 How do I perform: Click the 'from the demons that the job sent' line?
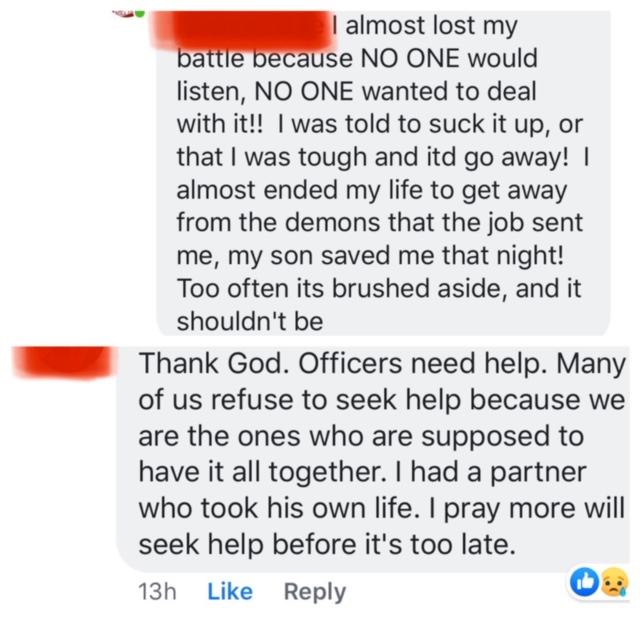(380, 223)
